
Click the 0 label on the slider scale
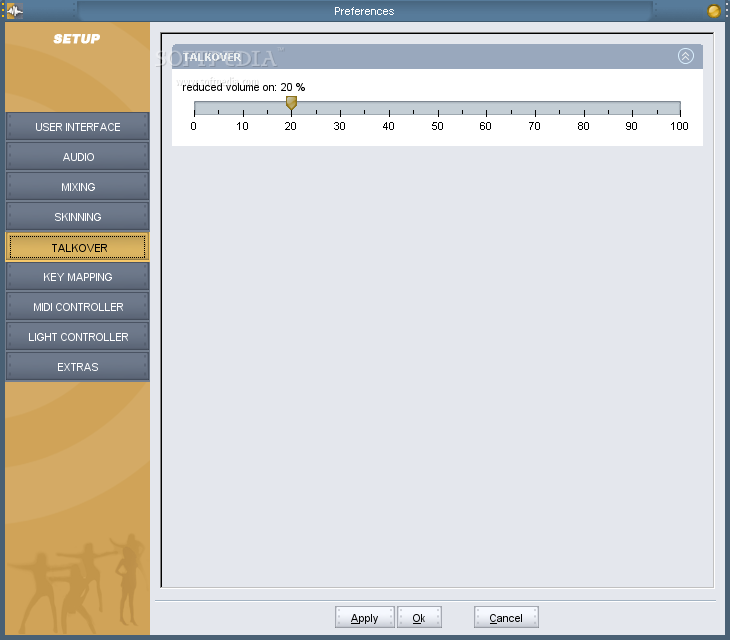[194, 126]
